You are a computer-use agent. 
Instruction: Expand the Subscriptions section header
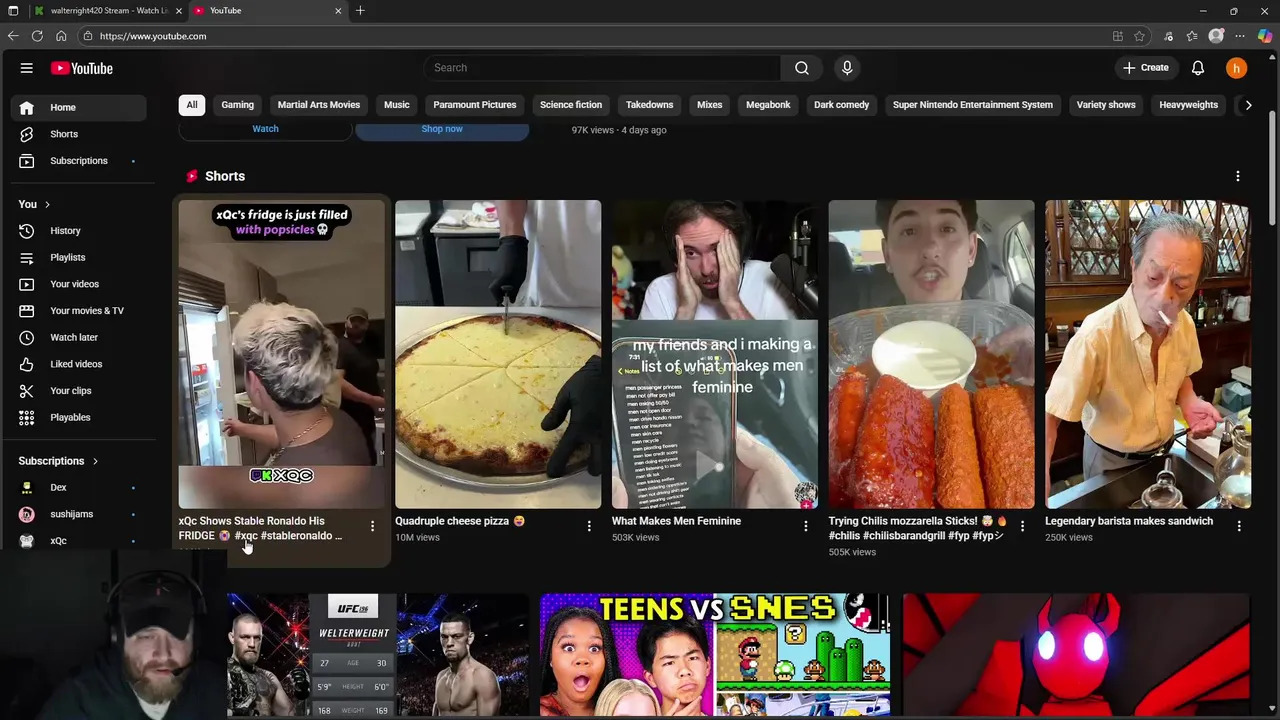point(58,461)
